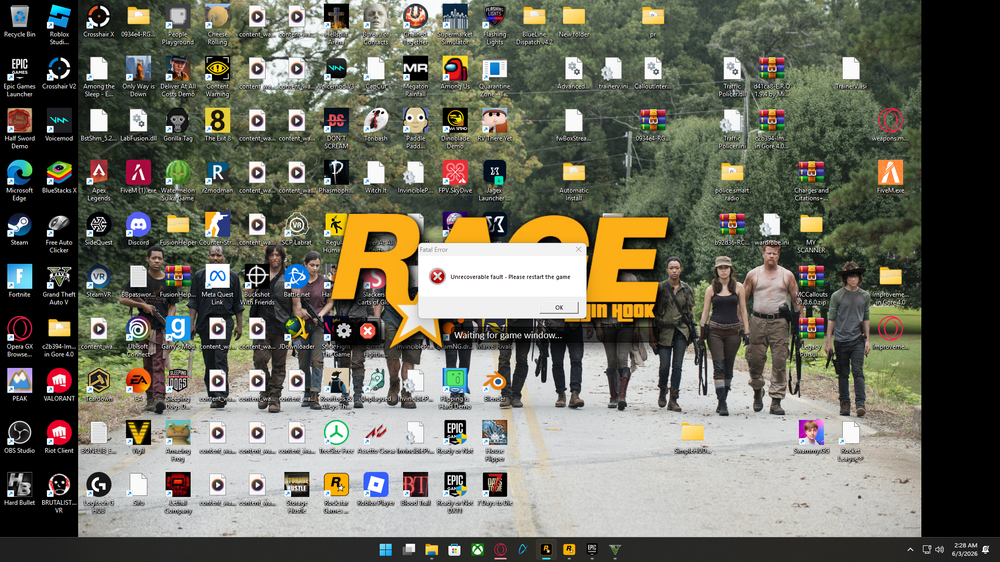This screenshot has height=562, width=1000.
Task: Select the SideQuest shortcut
Action: pyautogui.click(x=99, y=230)
